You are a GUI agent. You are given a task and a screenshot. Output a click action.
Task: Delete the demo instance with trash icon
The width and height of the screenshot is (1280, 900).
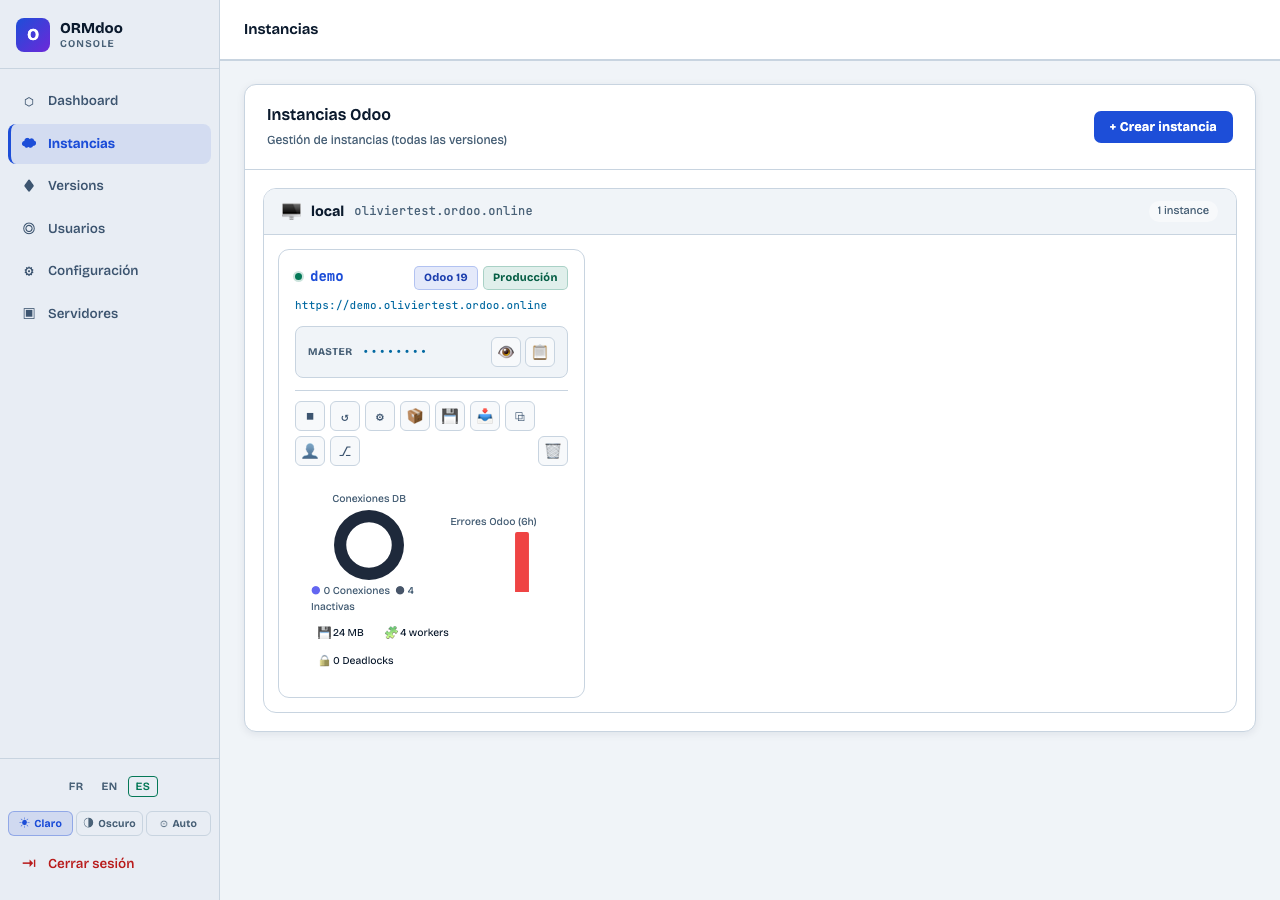[553, 451]
